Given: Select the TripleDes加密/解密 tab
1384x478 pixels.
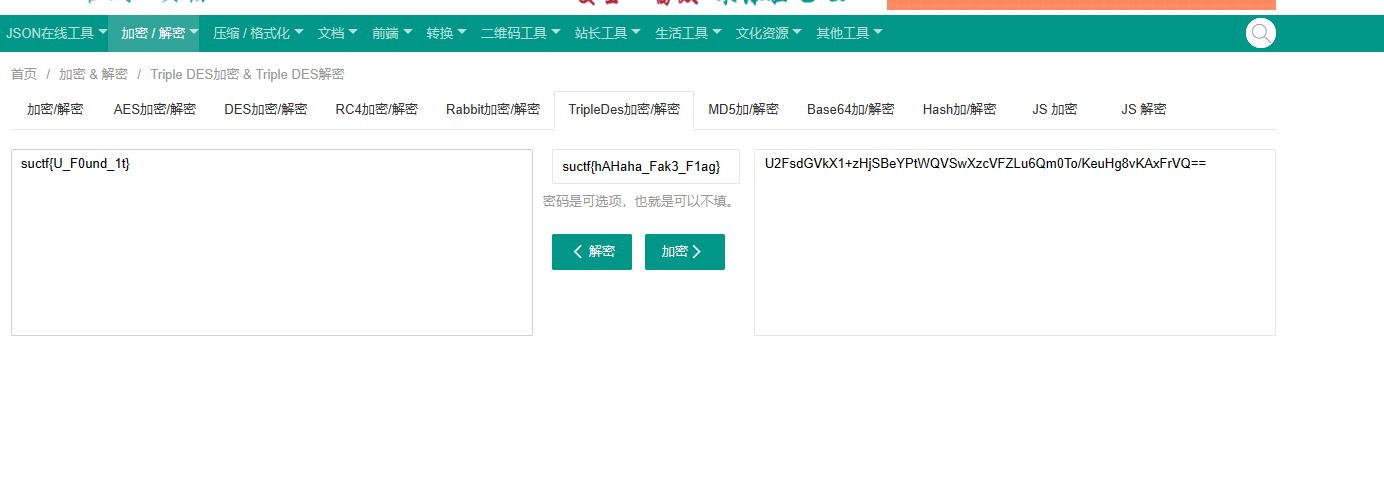Looking at the screenshot, I should coord(624,110).
